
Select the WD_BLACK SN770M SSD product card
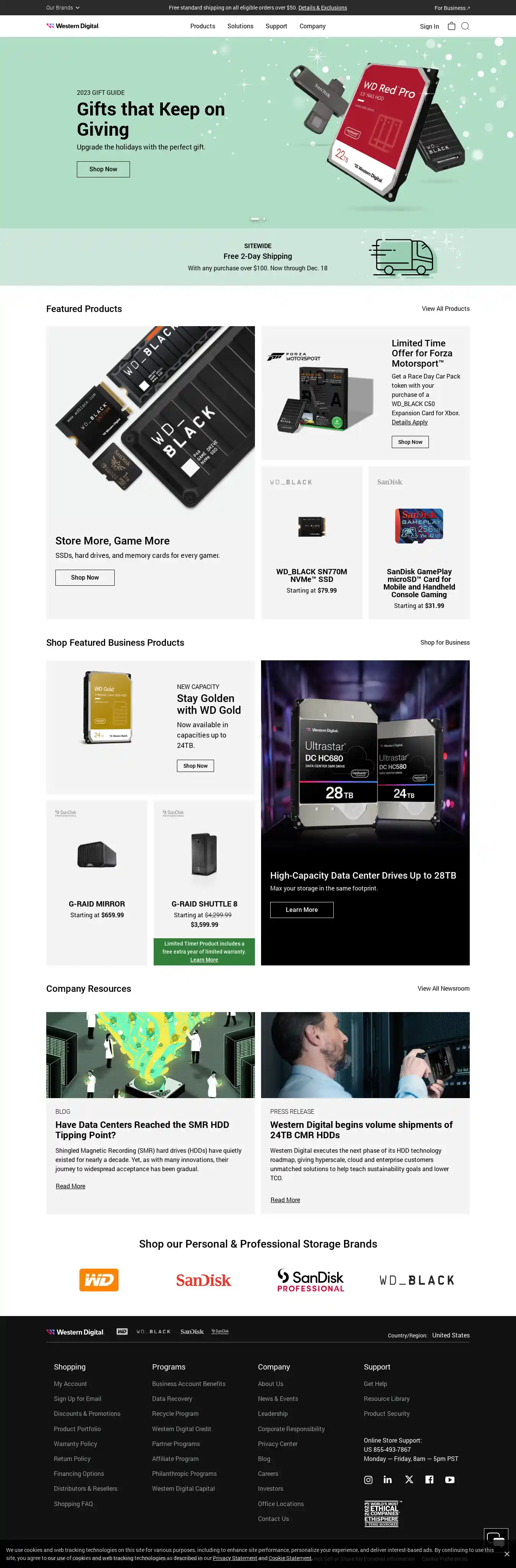[312, 543]
